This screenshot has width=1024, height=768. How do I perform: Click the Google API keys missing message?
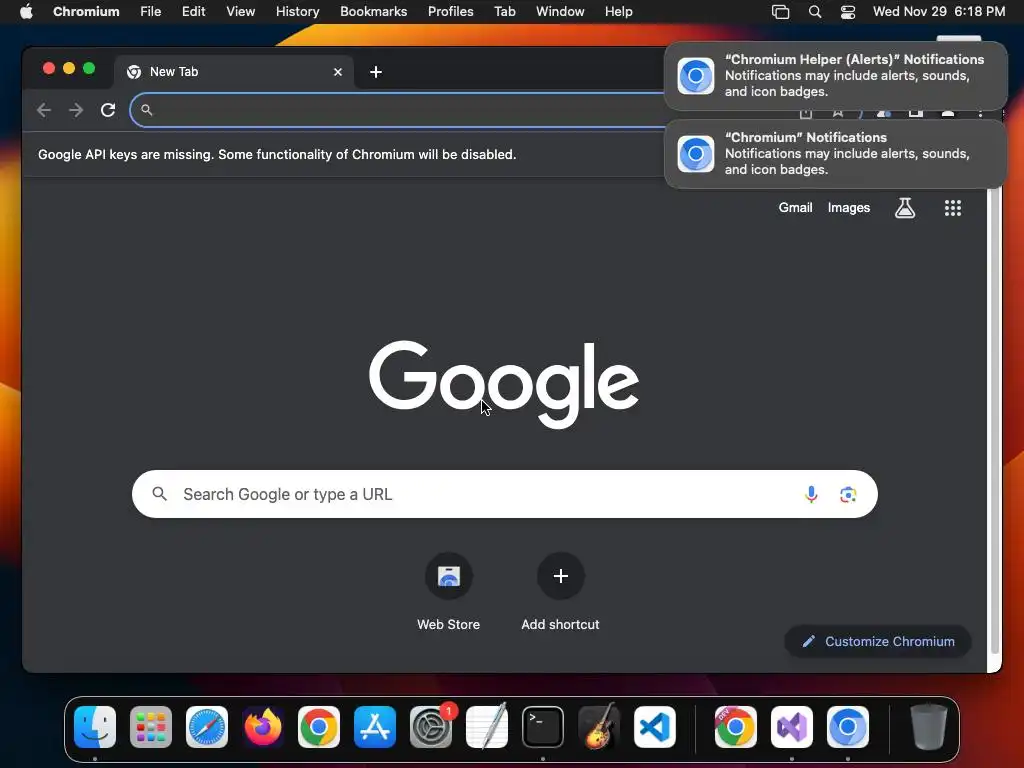(277, 155)
